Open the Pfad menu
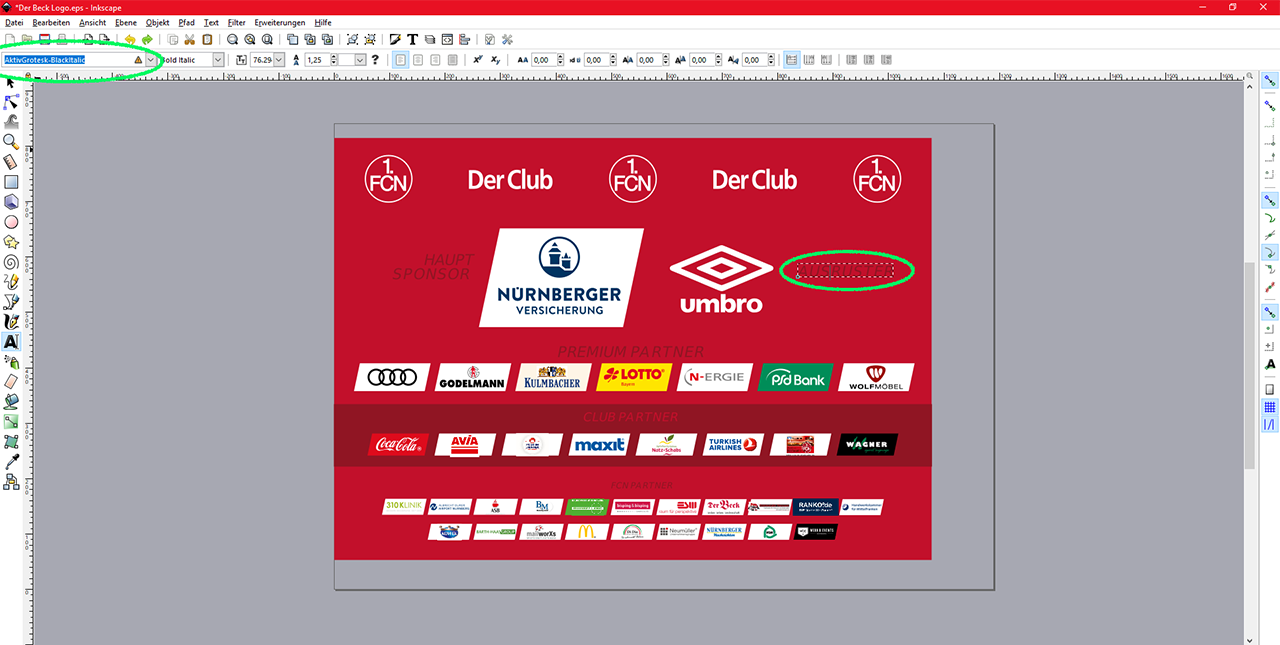Viewport: 1280px width, 645px height. point(187,22)
